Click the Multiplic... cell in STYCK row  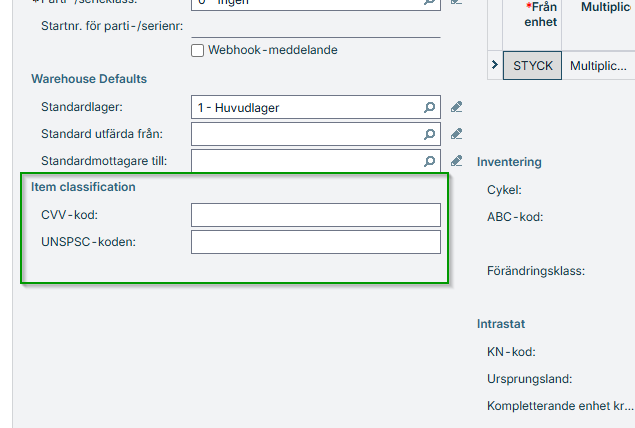tap(598, 66)
